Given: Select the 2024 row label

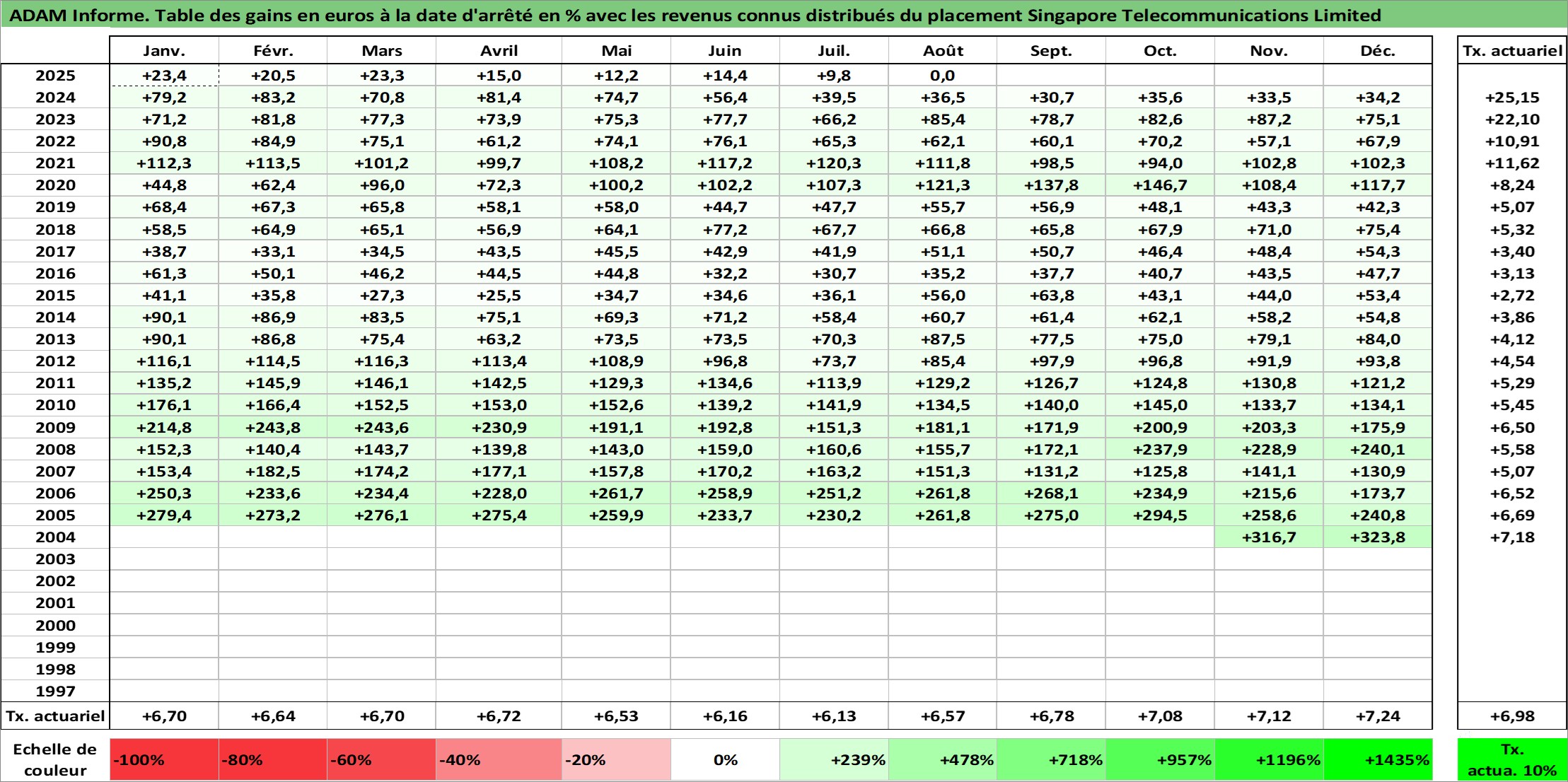Looking at the screenshot, I should coord(55,98).
